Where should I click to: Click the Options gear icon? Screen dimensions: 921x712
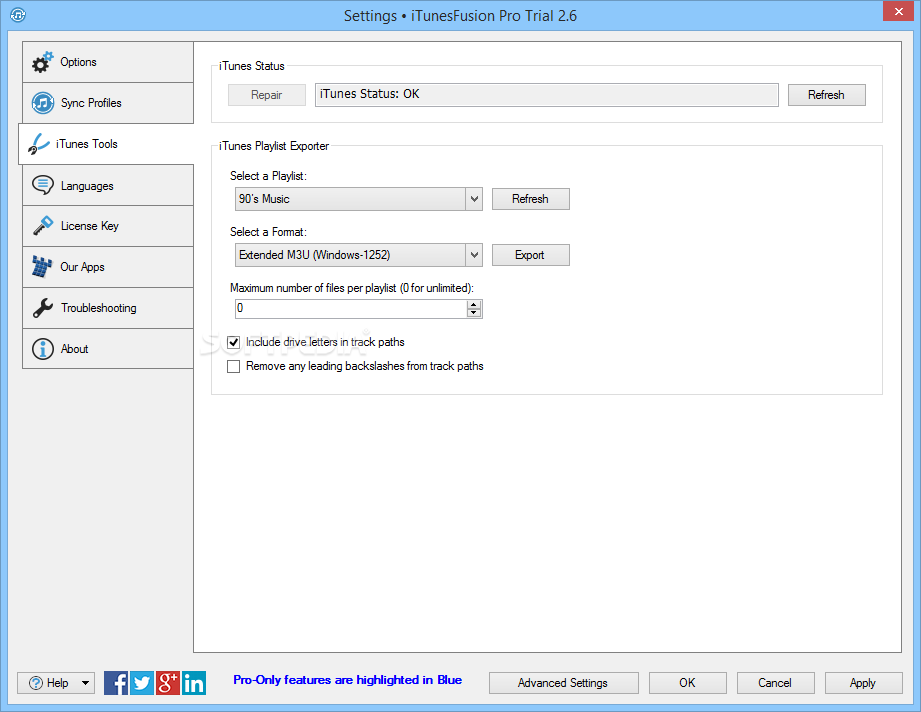[x=42, y=62]
